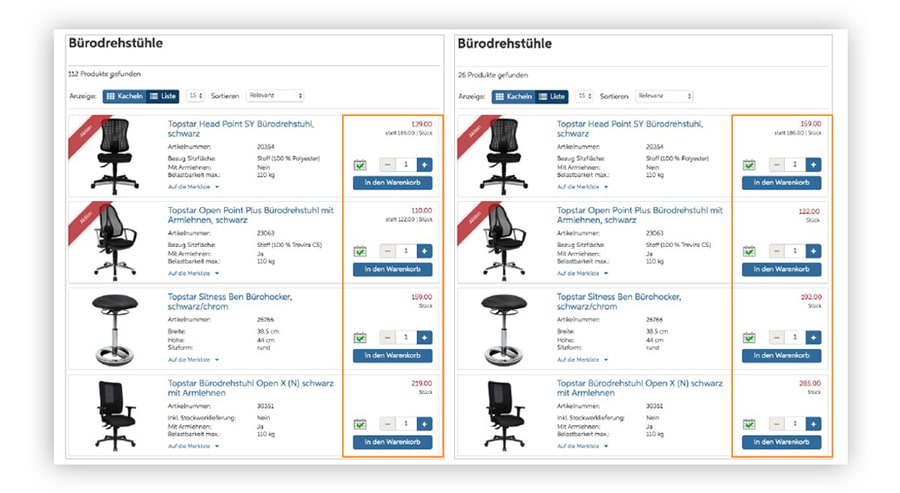Open Open X chair thumbnail in 26-products panel
Image resolution: width=900 pixels, height=493 pixels.
point(504,415)
